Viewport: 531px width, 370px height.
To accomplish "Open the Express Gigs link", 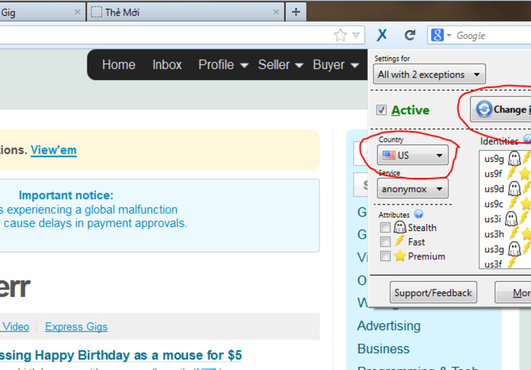I will (76, 327).
